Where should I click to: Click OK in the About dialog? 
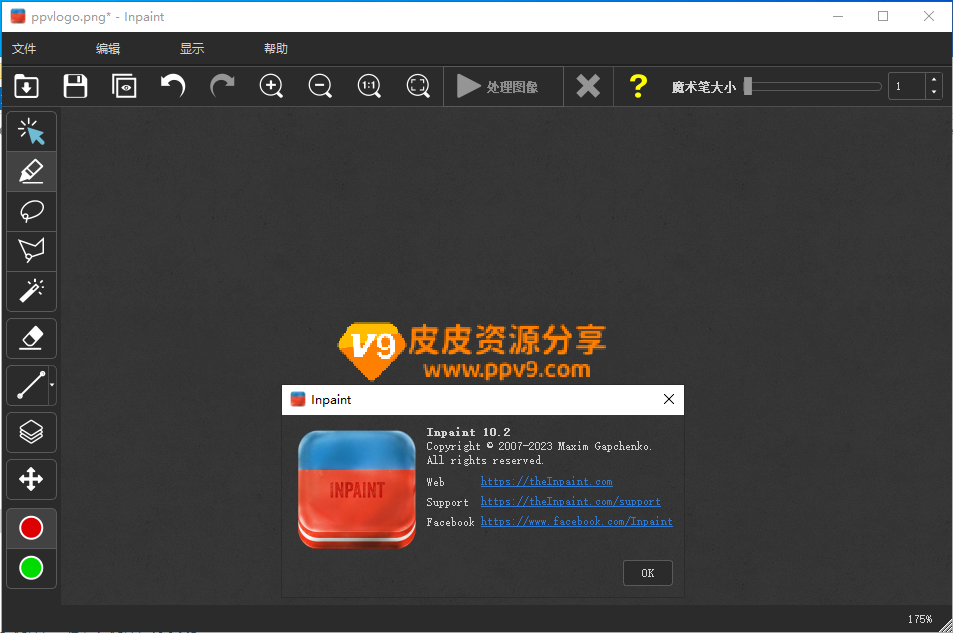648,573
